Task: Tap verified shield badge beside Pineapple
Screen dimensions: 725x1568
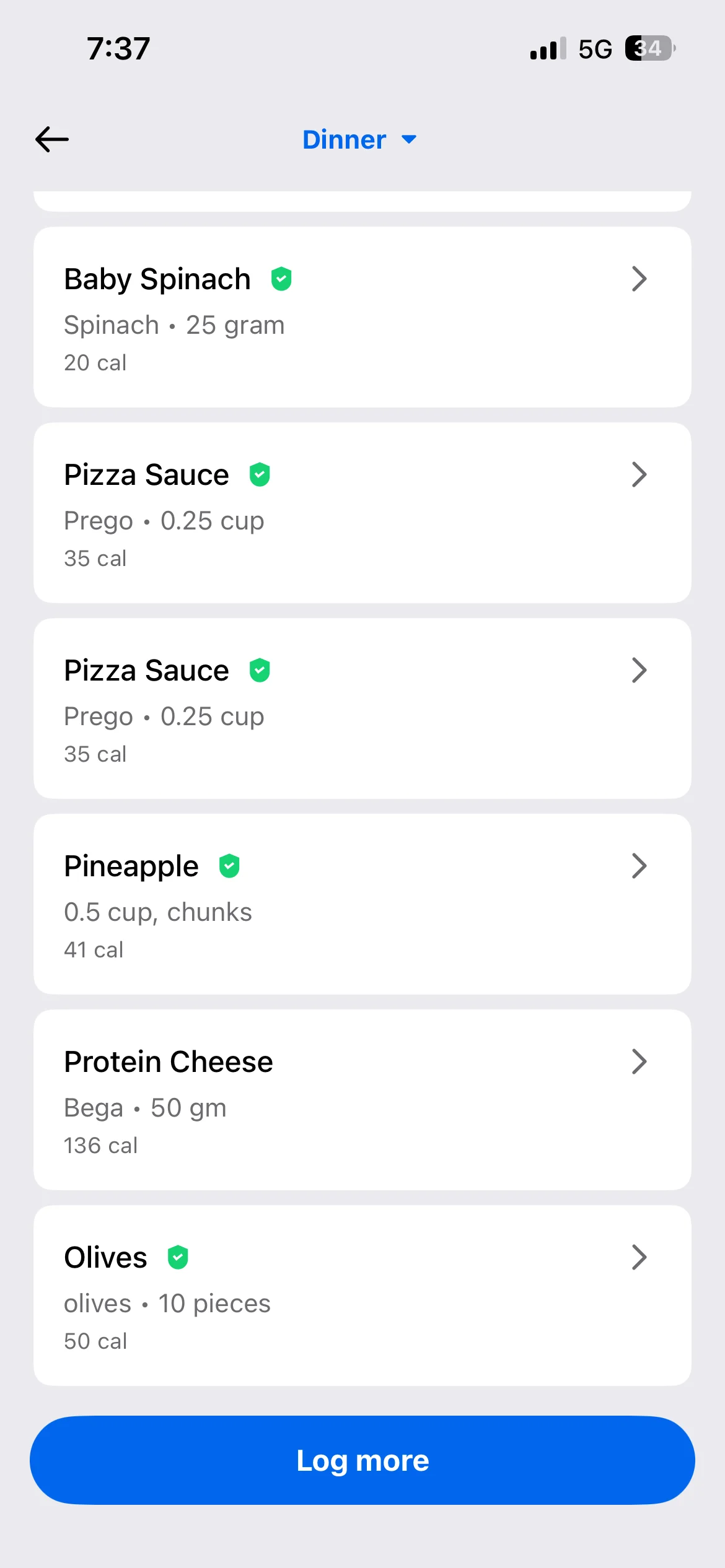Action: (229, 866)
